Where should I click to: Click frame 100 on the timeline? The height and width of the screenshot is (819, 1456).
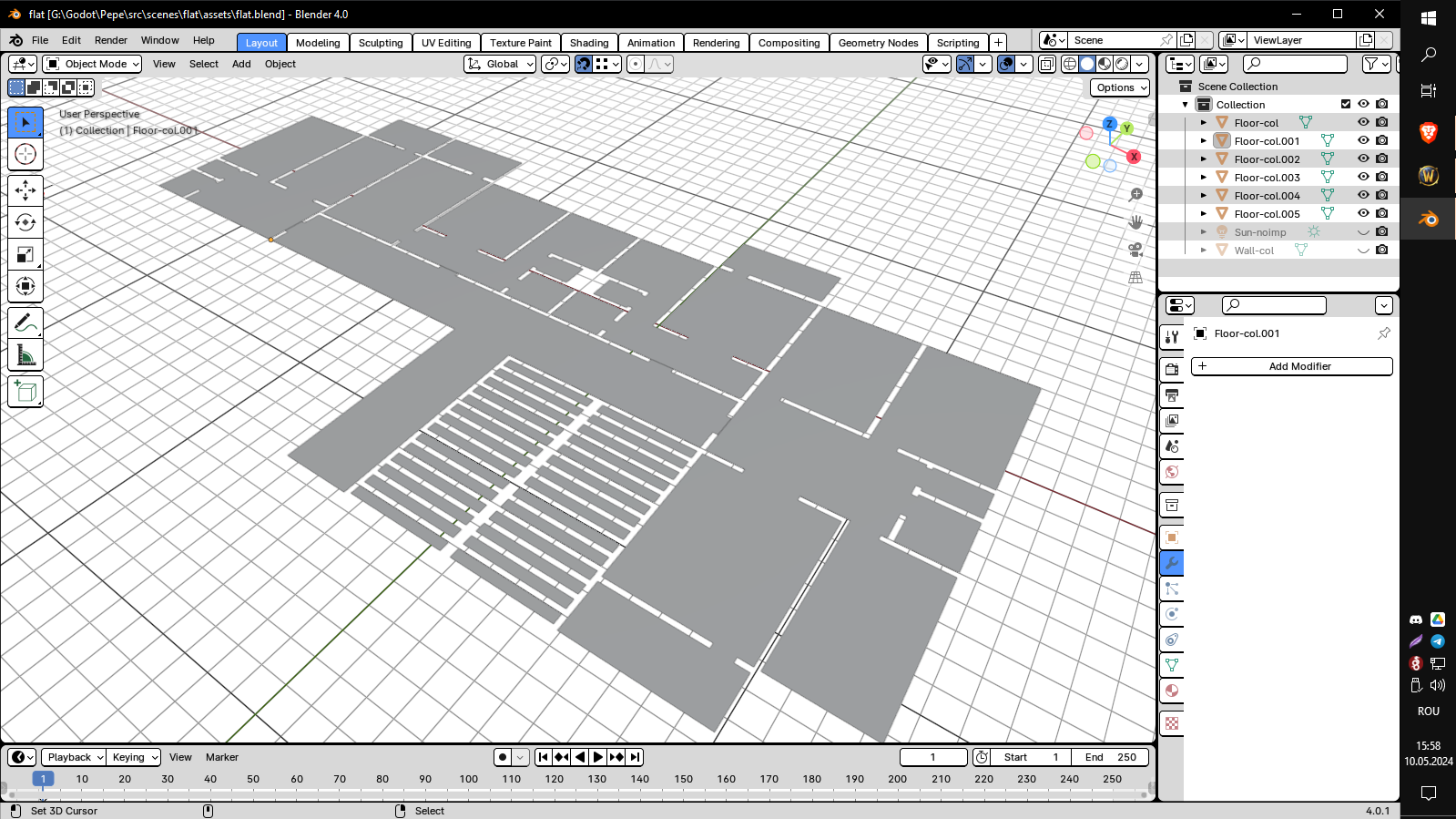pos(468,779)
